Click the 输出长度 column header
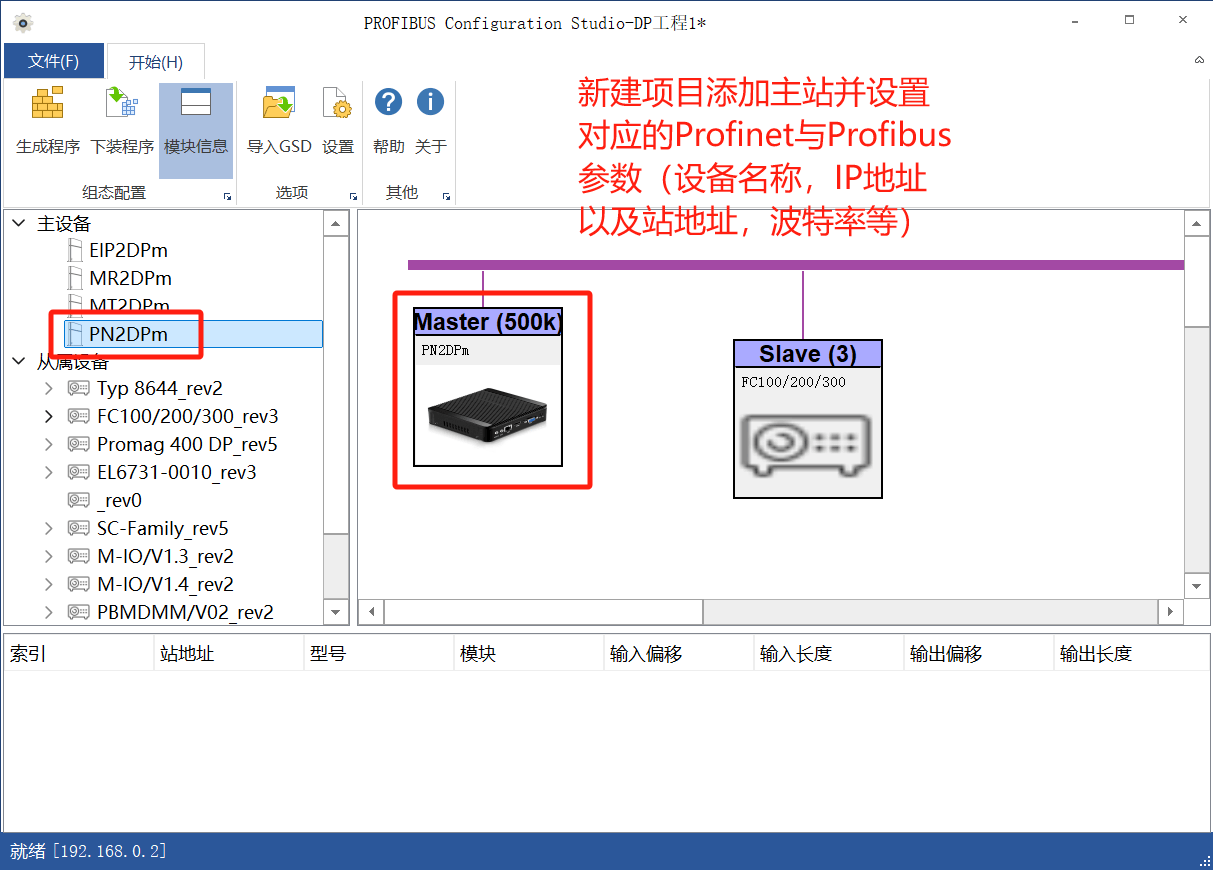Image resolution: width=1213 pixels, height=870 pixels. 1132,654
